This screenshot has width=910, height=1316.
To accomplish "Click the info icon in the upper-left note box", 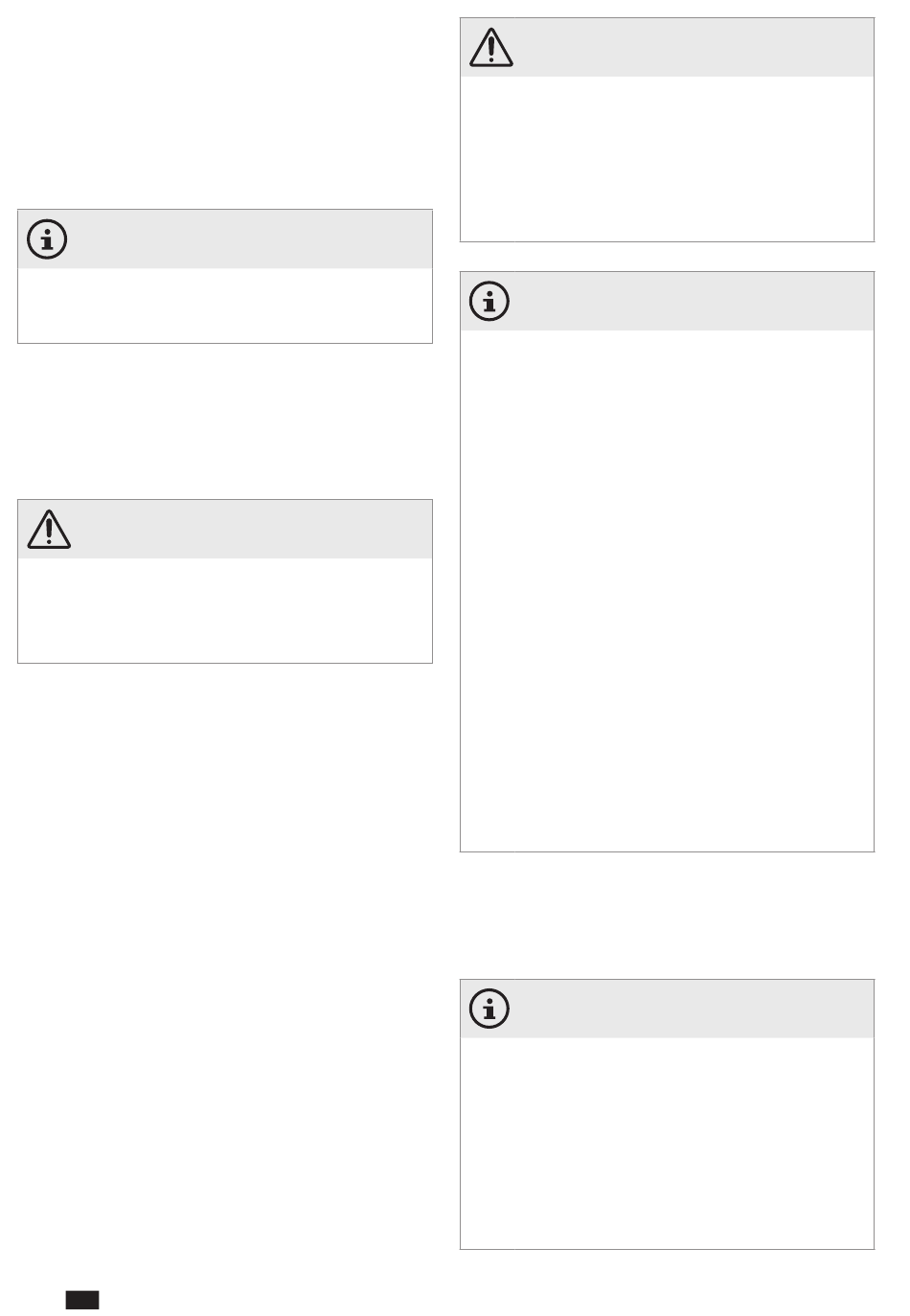I will coord(48,239).
